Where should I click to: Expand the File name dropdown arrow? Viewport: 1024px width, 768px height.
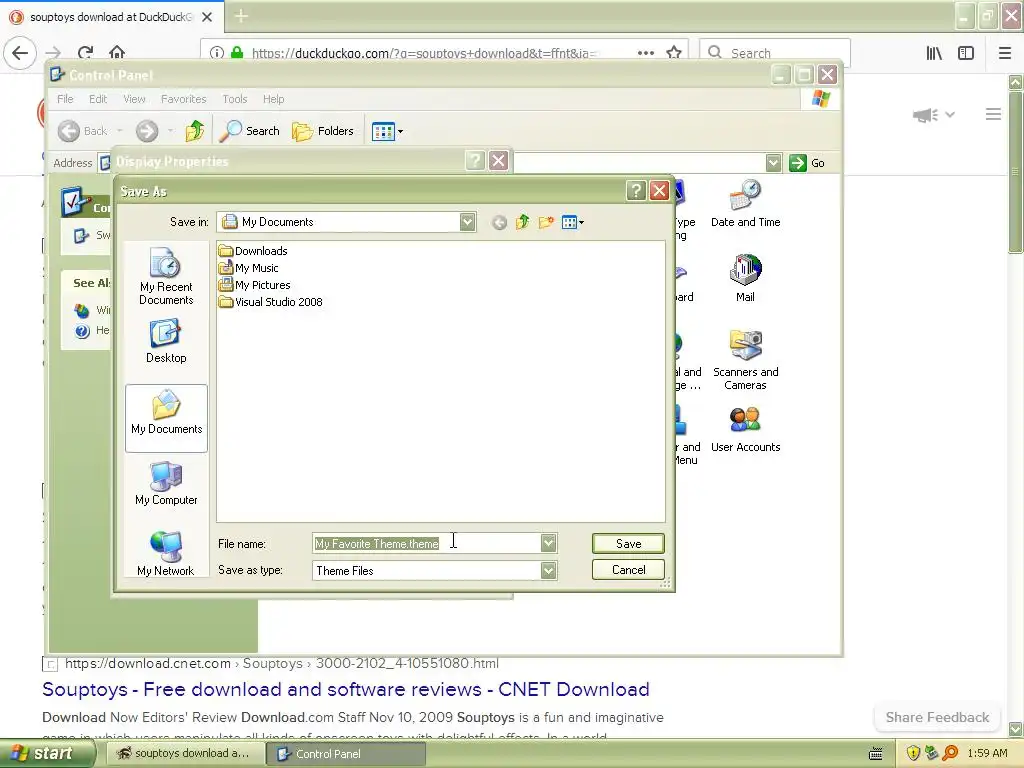click(x=549, y=543)
